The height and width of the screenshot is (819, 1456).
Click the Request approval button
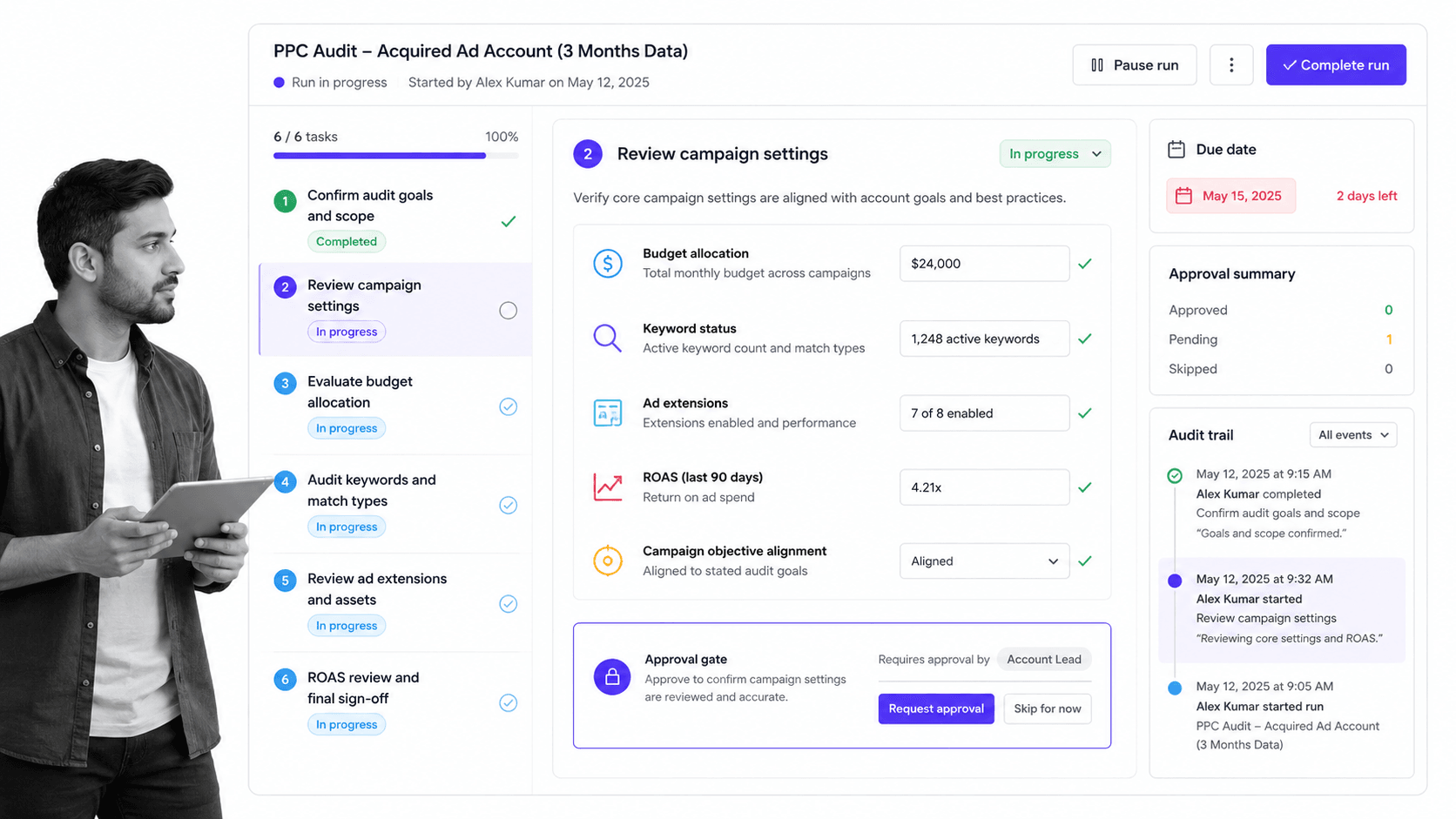(x=936, y=708)
